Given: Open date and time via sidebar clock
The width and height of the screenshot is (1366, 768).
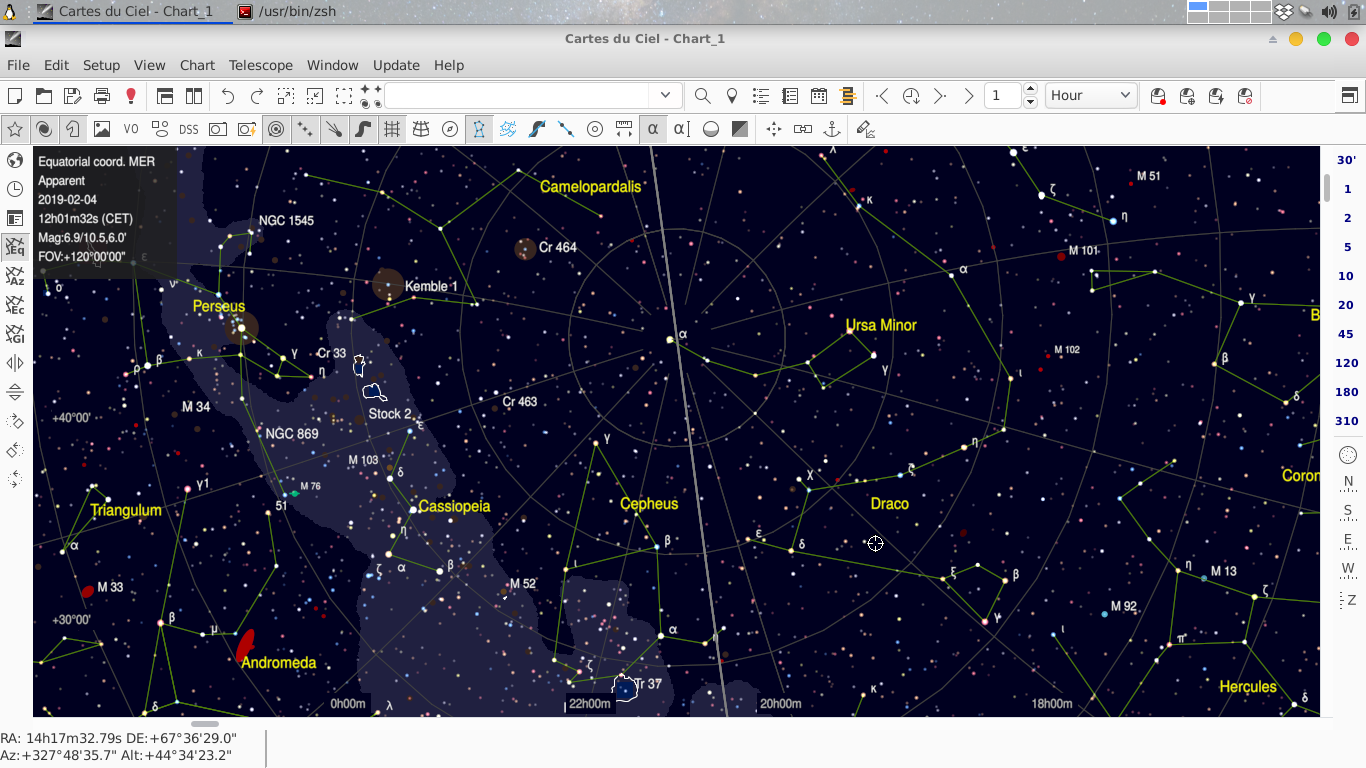Looking at the screenshot, I should (15, 189).
